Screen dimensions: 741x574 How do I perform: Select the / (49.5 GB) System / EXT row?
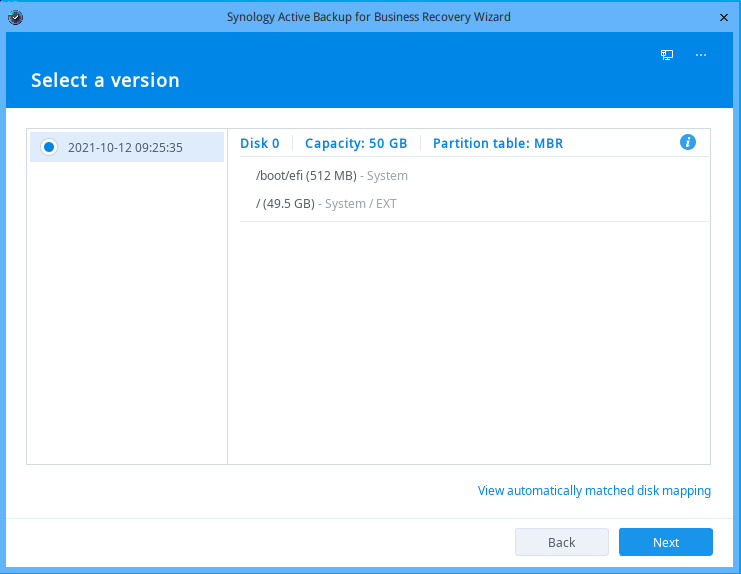[x=474, y=204]
